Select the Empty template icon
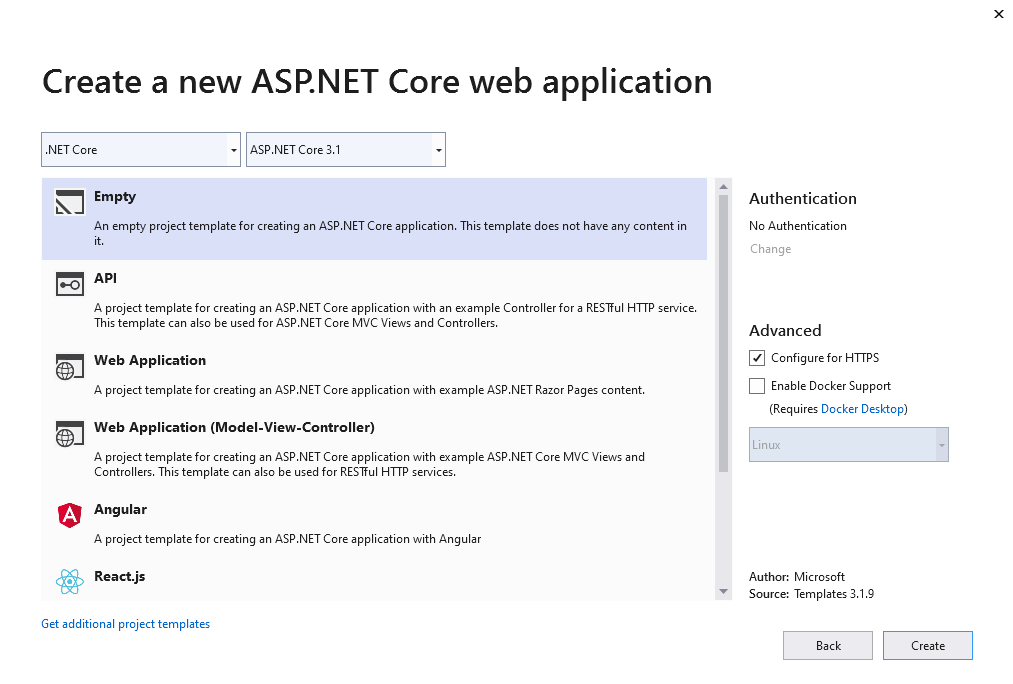 tap(69, 201)
